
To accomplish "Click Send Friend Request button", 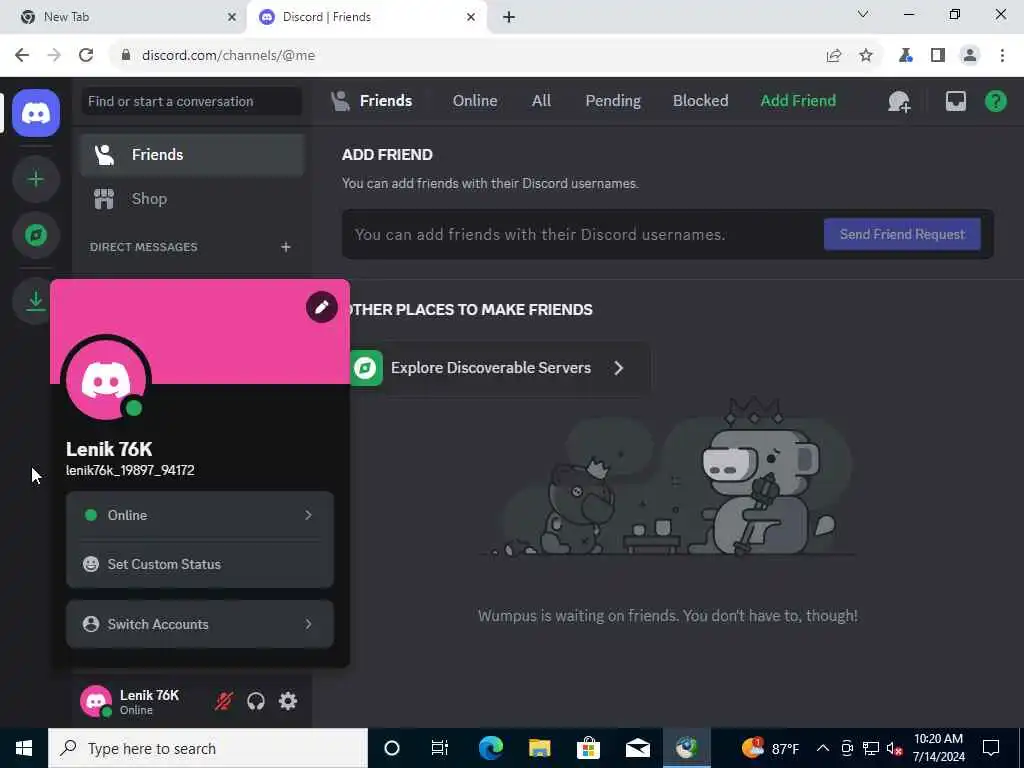I will [x=902, y=234].
